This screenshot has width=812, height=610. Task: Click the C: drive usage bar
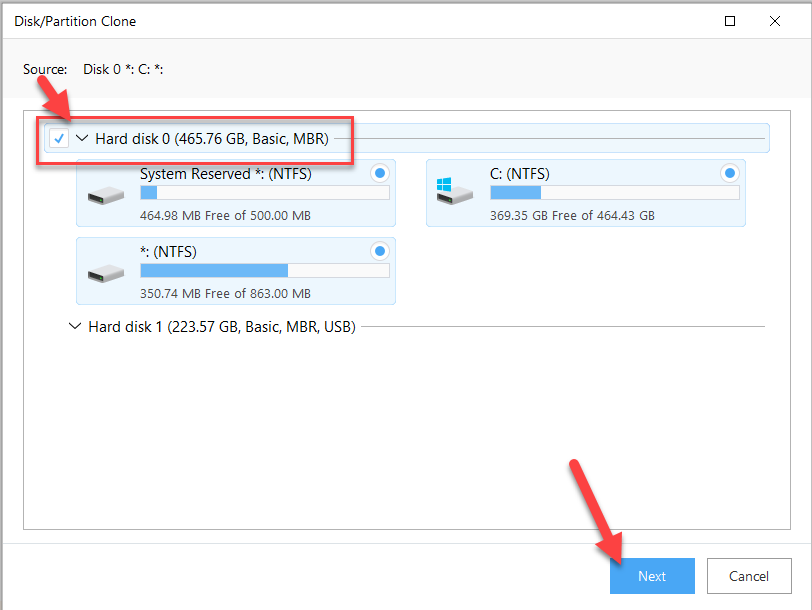coord(615,193)
